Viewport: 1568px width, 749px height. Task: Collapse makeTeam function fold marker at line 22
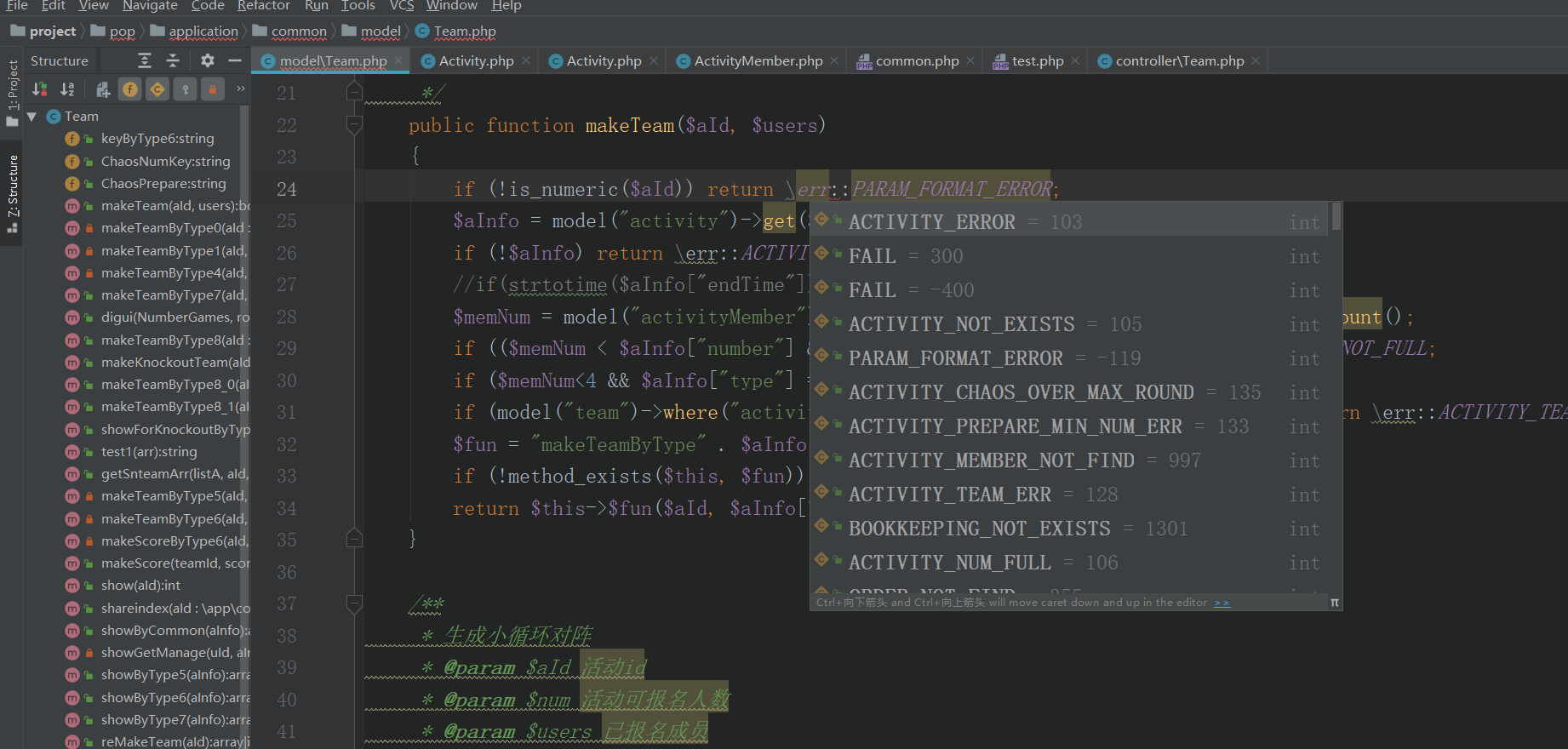[354, 125]
